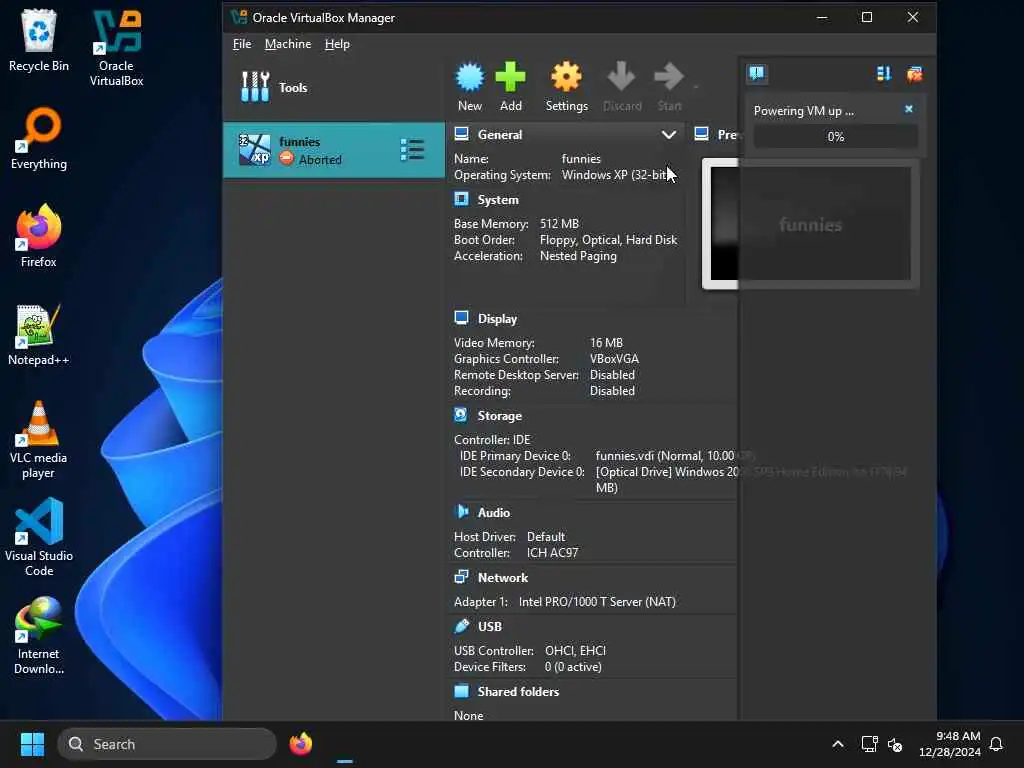
Task: Click the network tray icon
Action: pos(869,744)
